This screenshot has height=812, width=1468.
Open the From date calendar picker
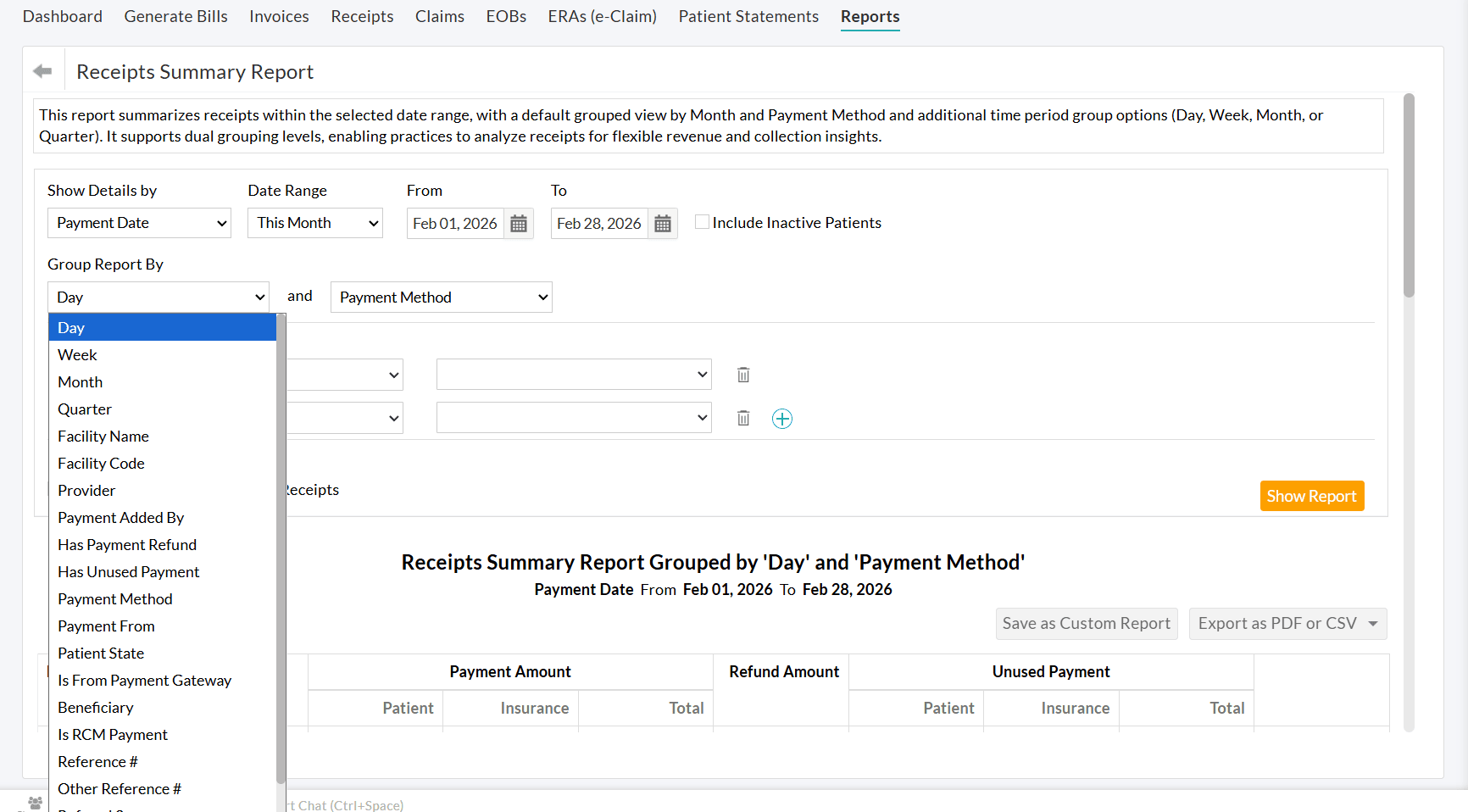[x=518, y=223]
